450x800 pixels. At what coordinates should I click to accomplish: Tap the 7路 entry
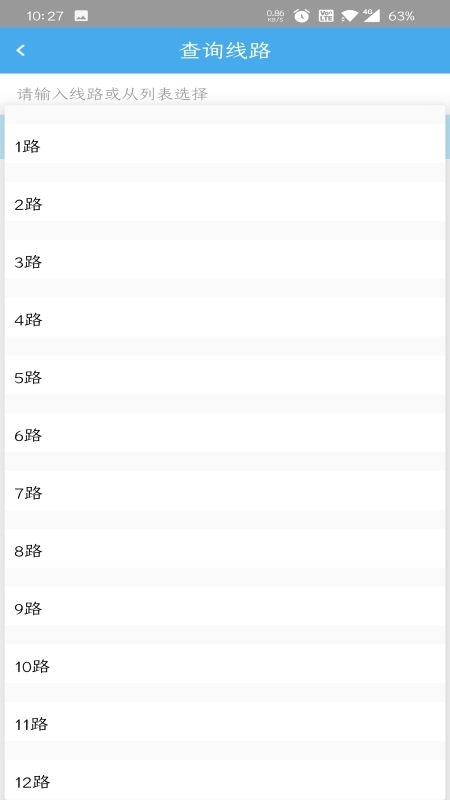tap(225, 493)
